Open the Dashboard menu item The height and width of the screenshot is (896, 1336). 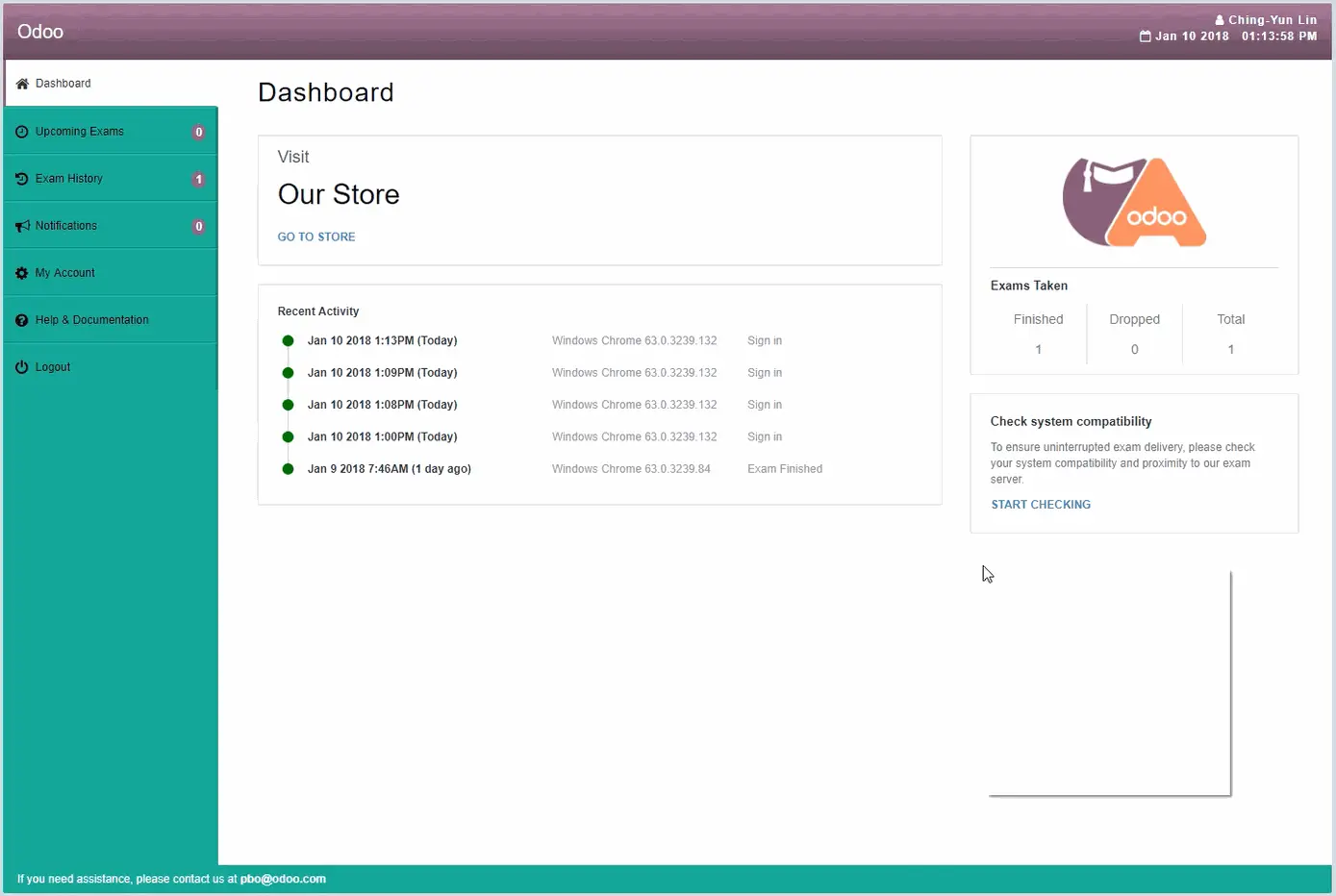[112, 84]
